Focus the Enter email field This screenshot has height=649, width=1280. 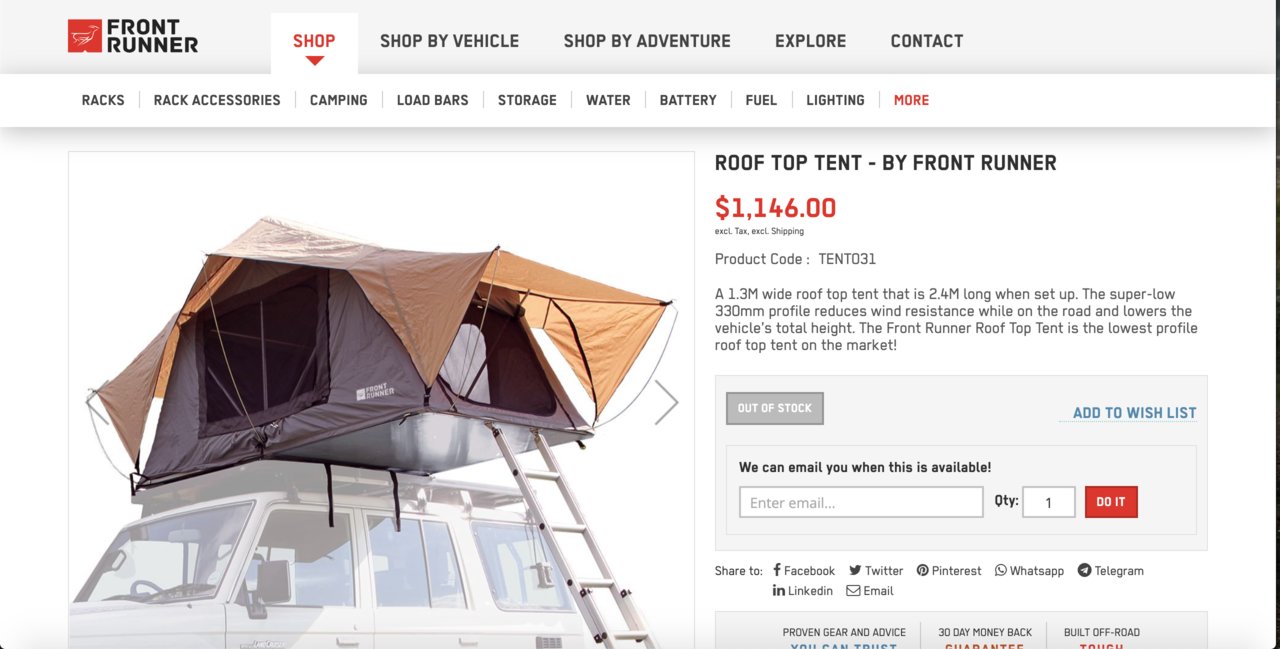861,502
